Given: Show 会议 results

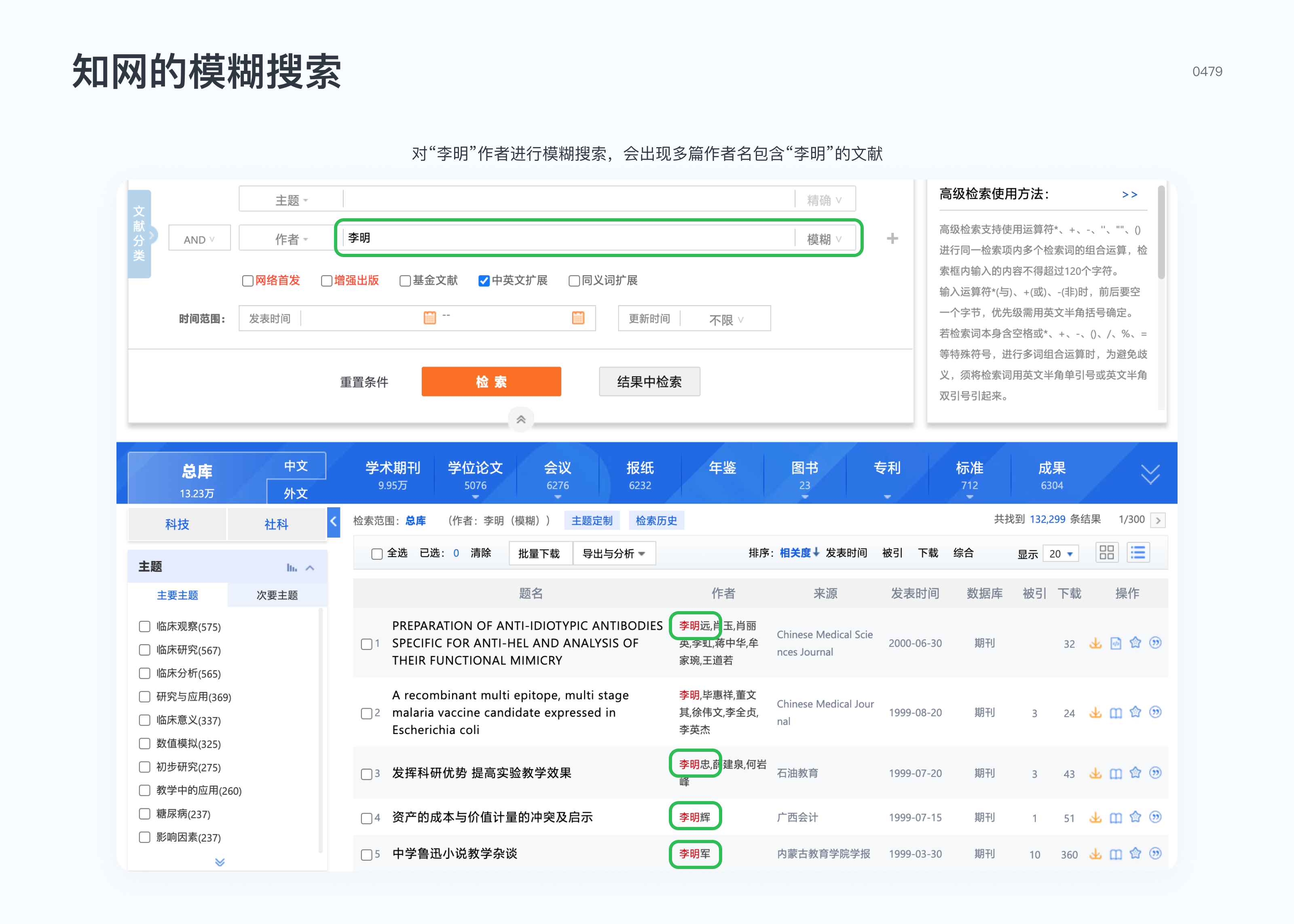Looking at the screenshot, I should 558,475.
